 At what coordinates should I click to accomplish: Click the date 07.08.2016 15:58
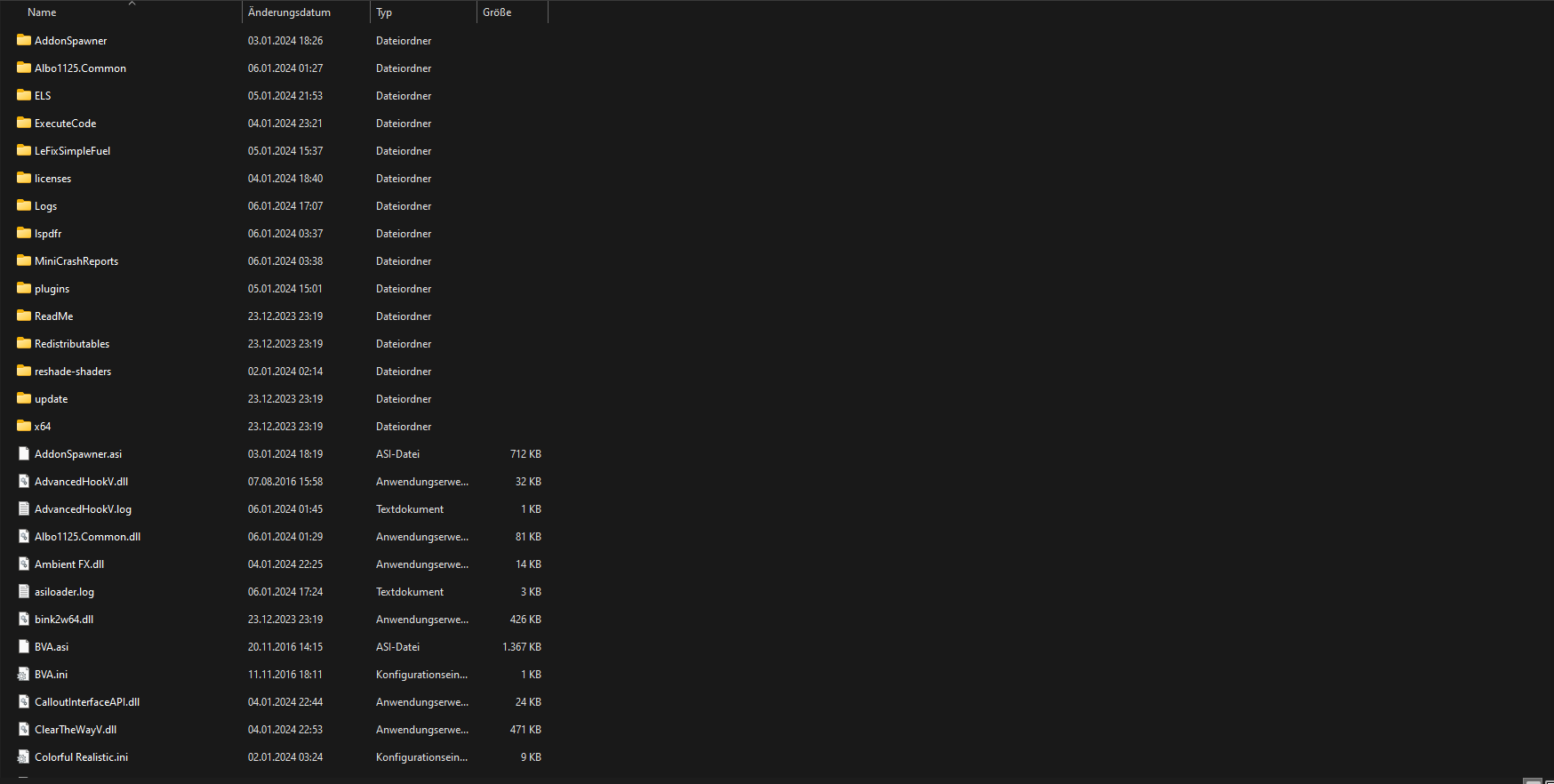pos(285,482)
